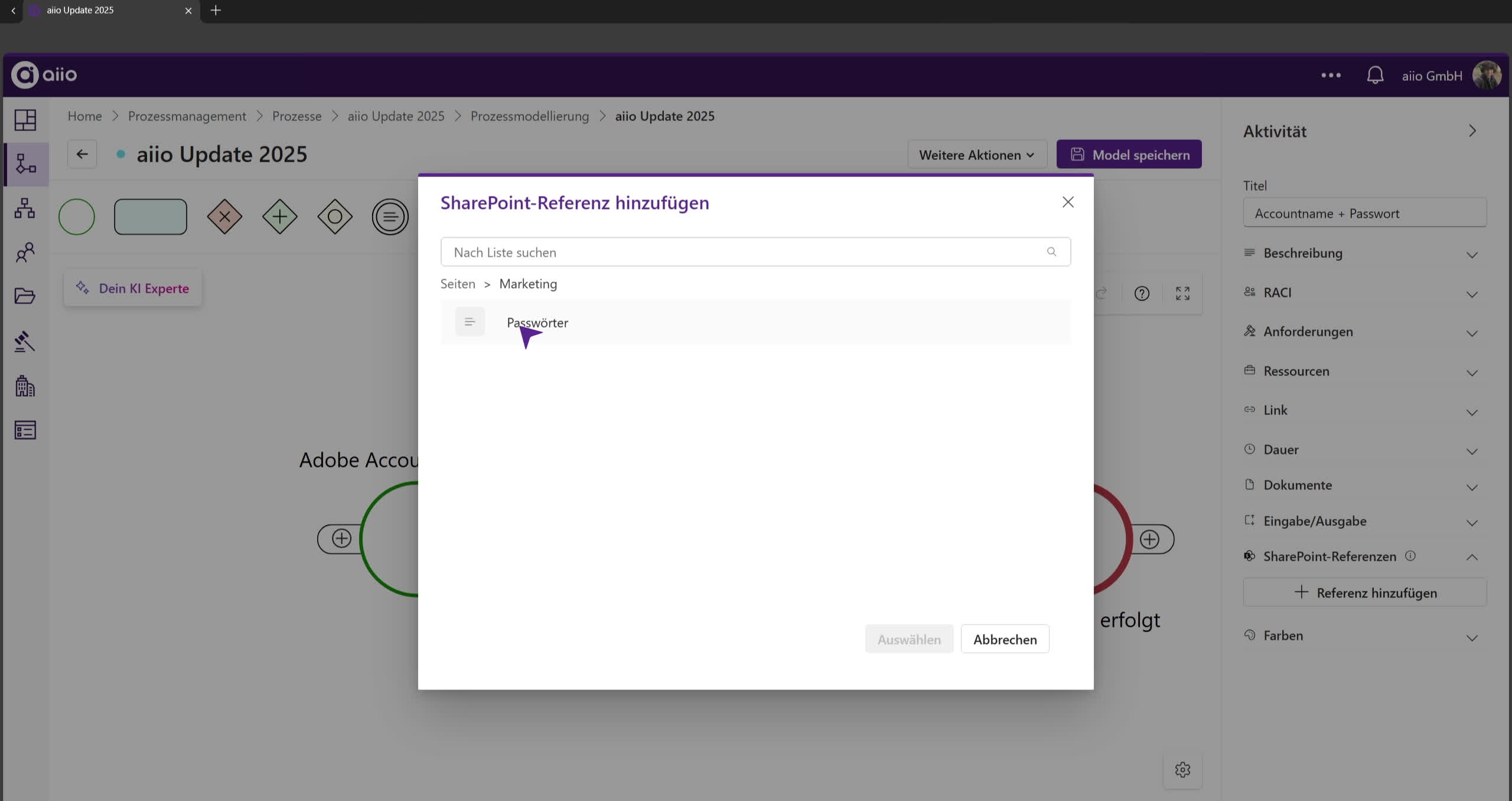Add element left of start event
Image resolution: width=1512 pixels, height=801 pixels.
[x=341, y=538]
